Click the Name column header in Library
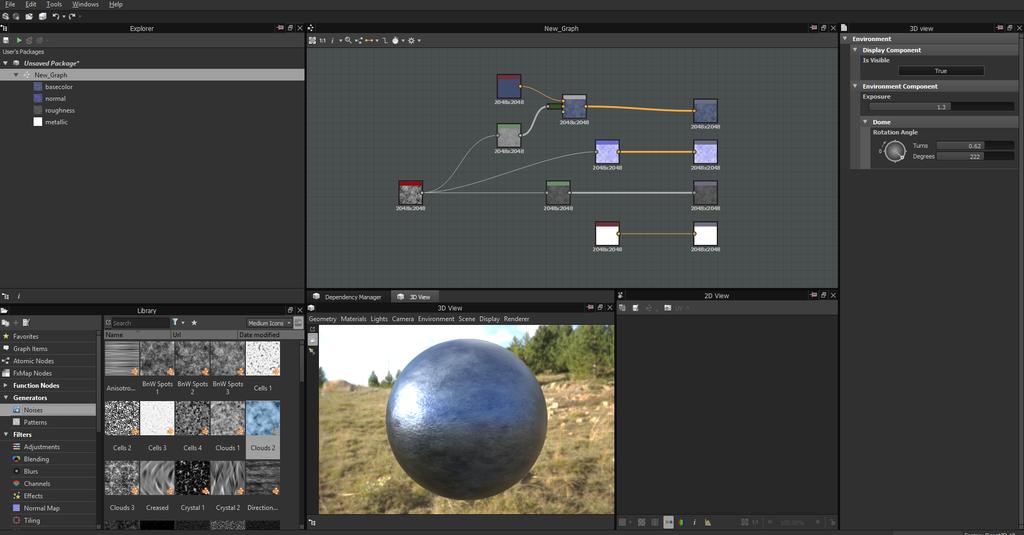 (x=137, y=334)
